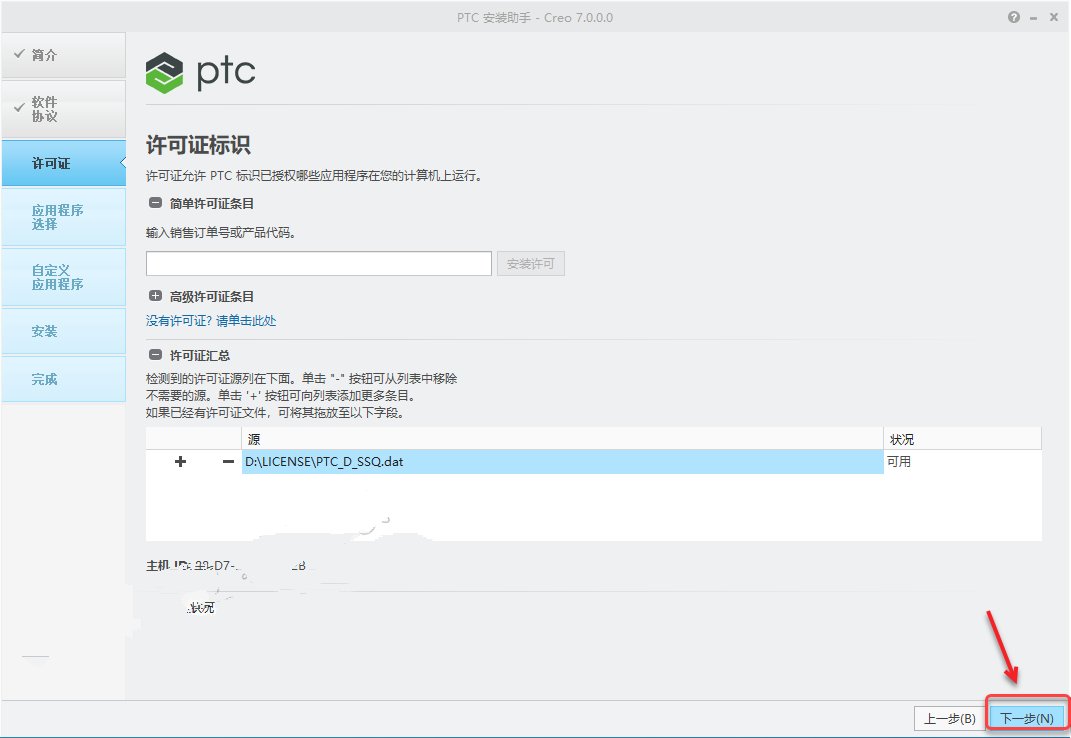The width and height of the screenshot is (1071, 738).
Task: Collapse the 许可证汇总 section
Action: pos(156,355)
